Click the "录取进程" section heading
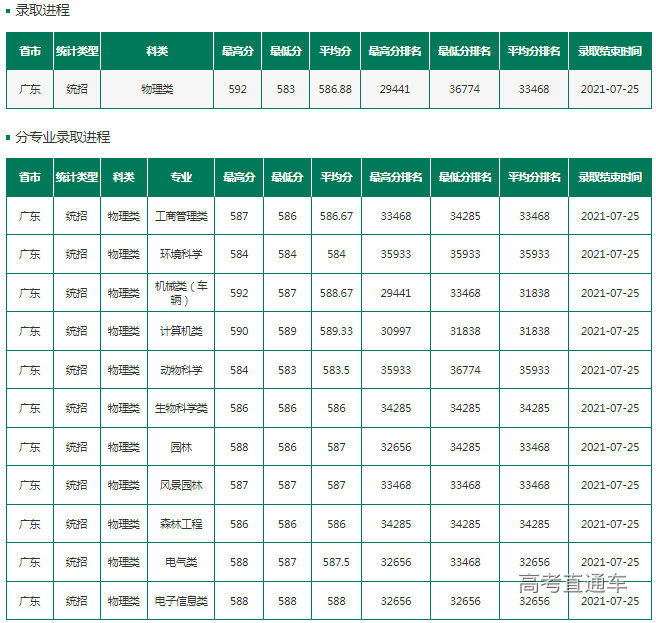 [x=42, y=10]
